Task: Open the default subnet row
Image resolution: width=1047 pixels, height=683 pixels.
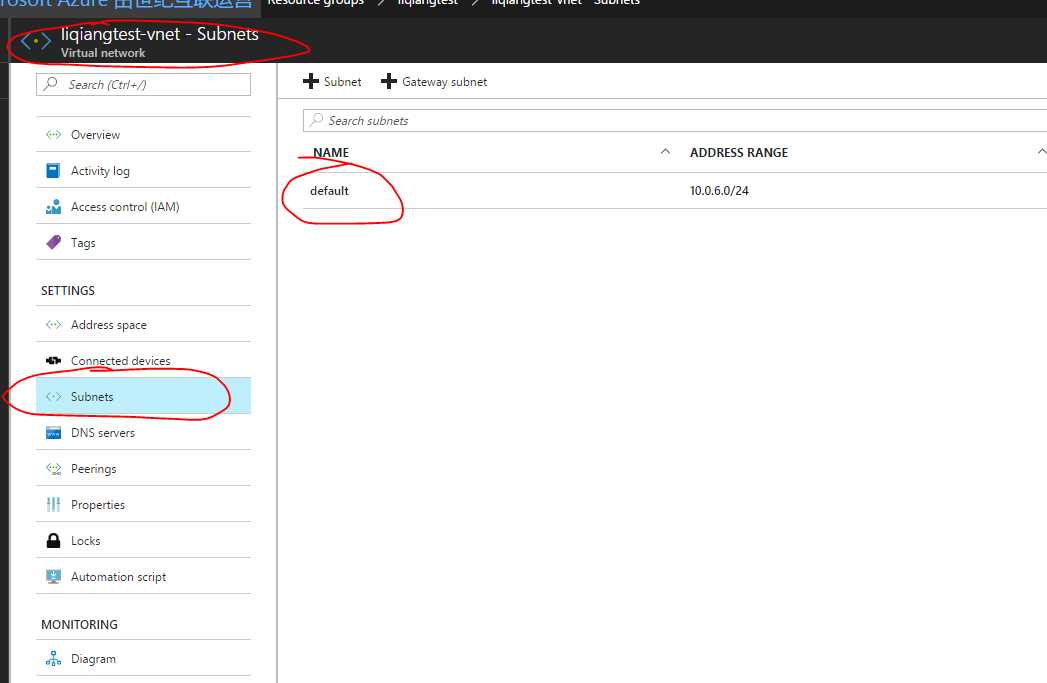Action: [674, 191]
